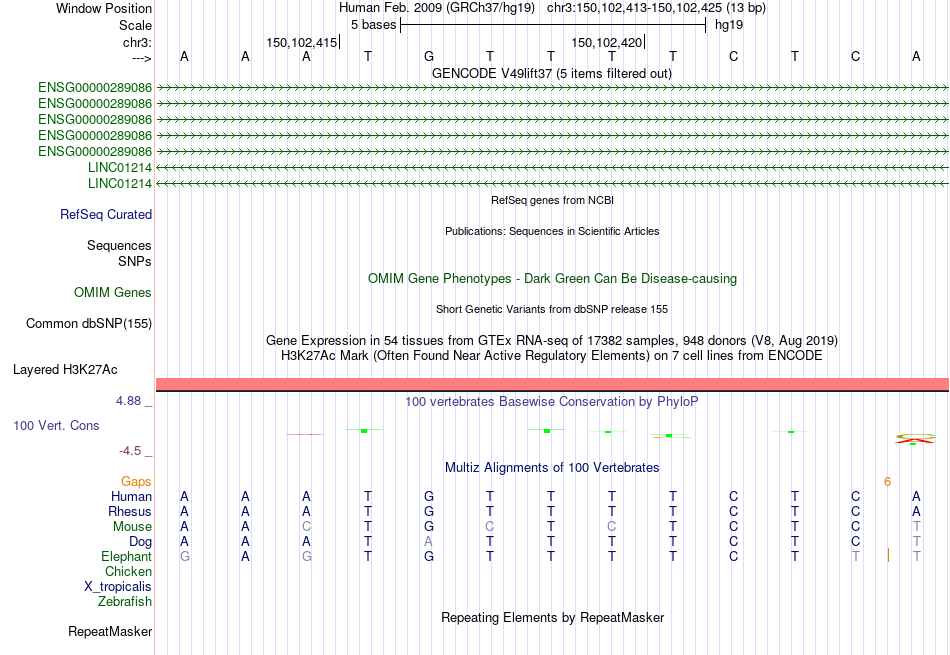950x655 pixels.
Task: Select the Human alignment row label
Action: [131, 497]
